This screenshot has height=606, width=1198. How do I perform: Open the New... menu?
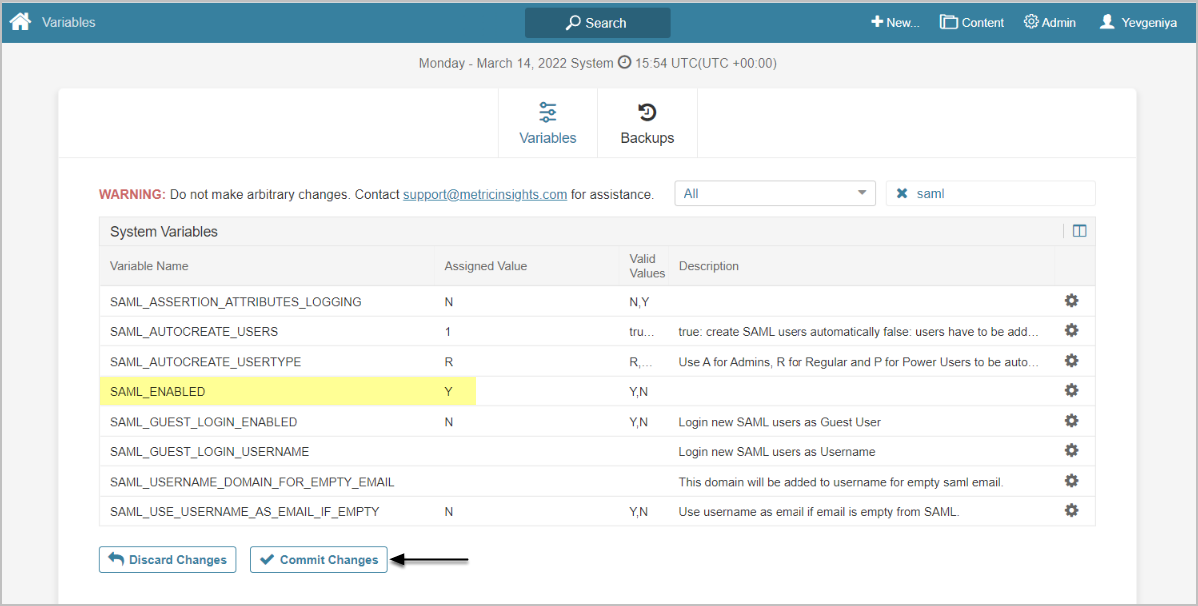895,22
